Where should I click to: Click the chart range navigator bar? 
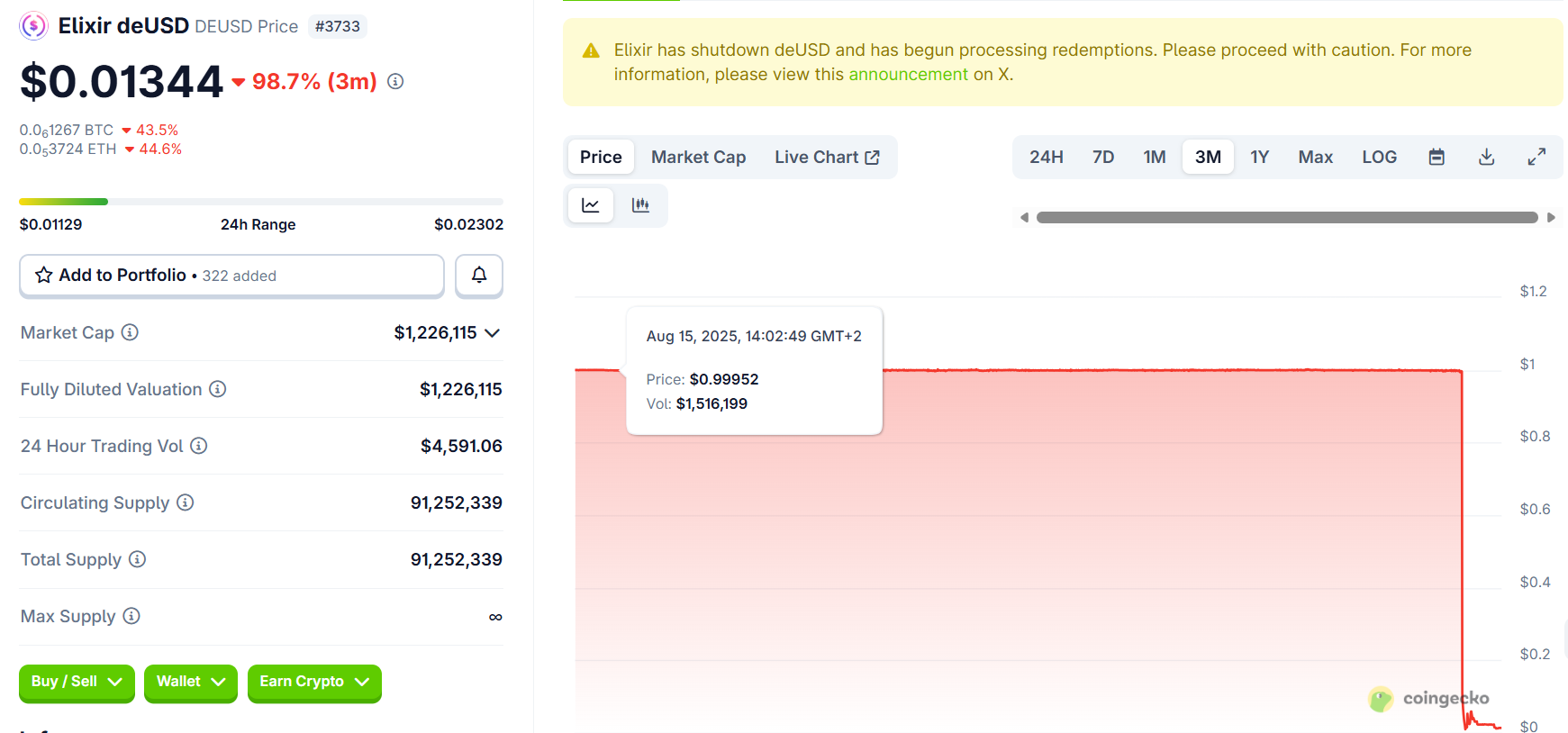click(x=1287, y=217)
